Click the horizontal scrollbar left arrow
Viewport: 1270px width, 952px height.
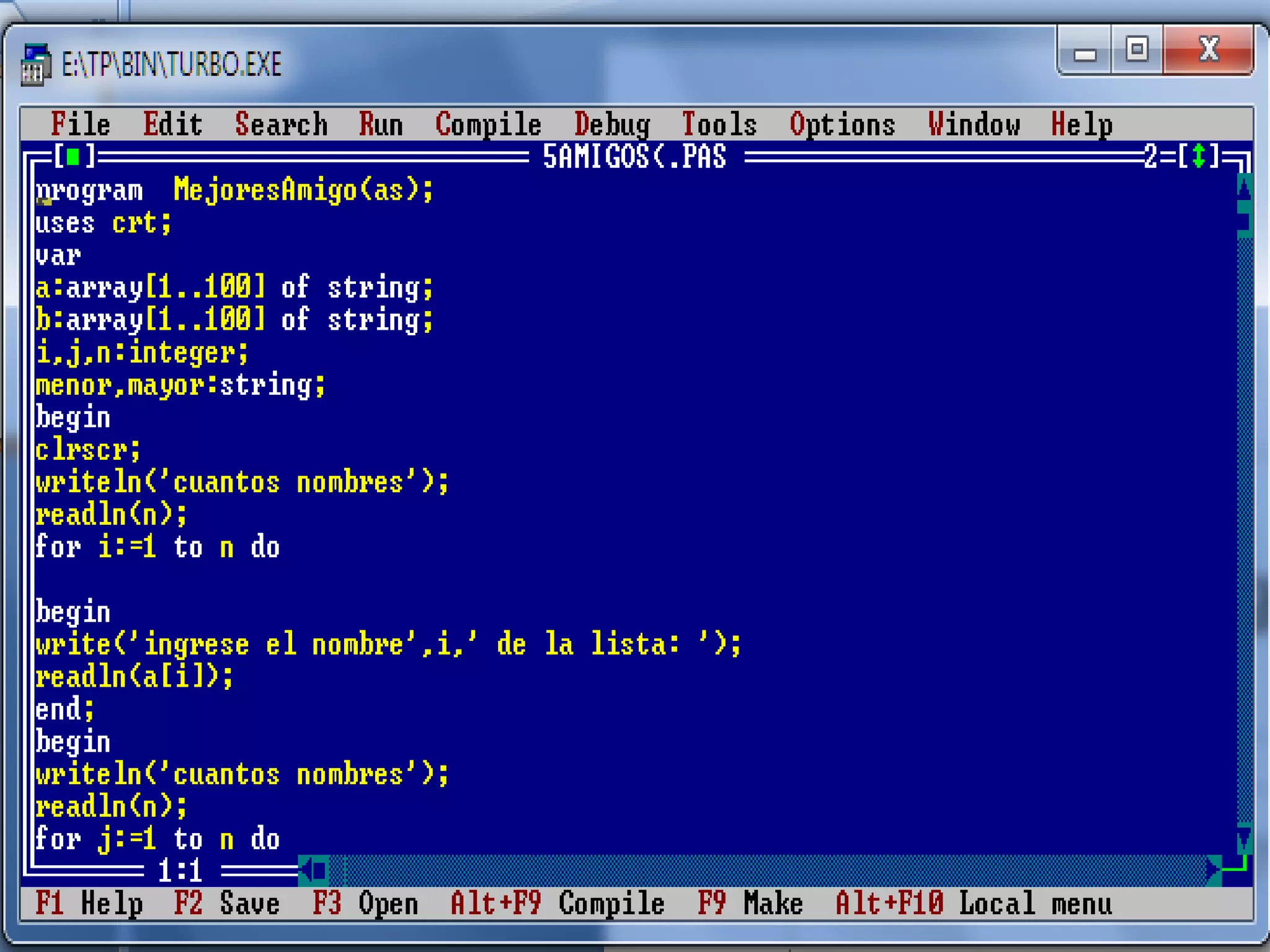pos(305,870)
